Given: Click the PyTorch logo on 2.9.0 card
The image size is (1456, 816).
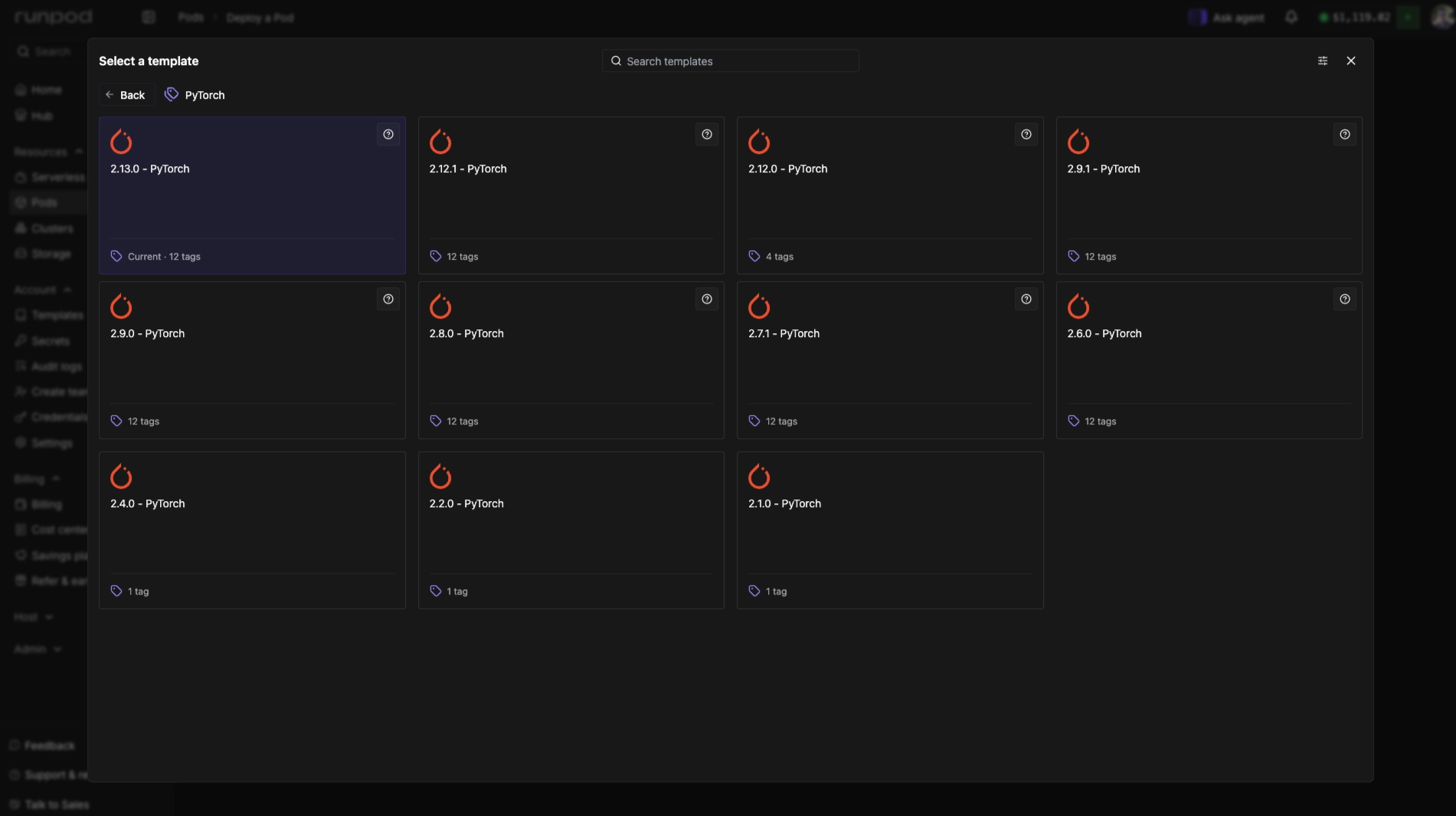Looking at the screenshot, I should pos(121,306).
